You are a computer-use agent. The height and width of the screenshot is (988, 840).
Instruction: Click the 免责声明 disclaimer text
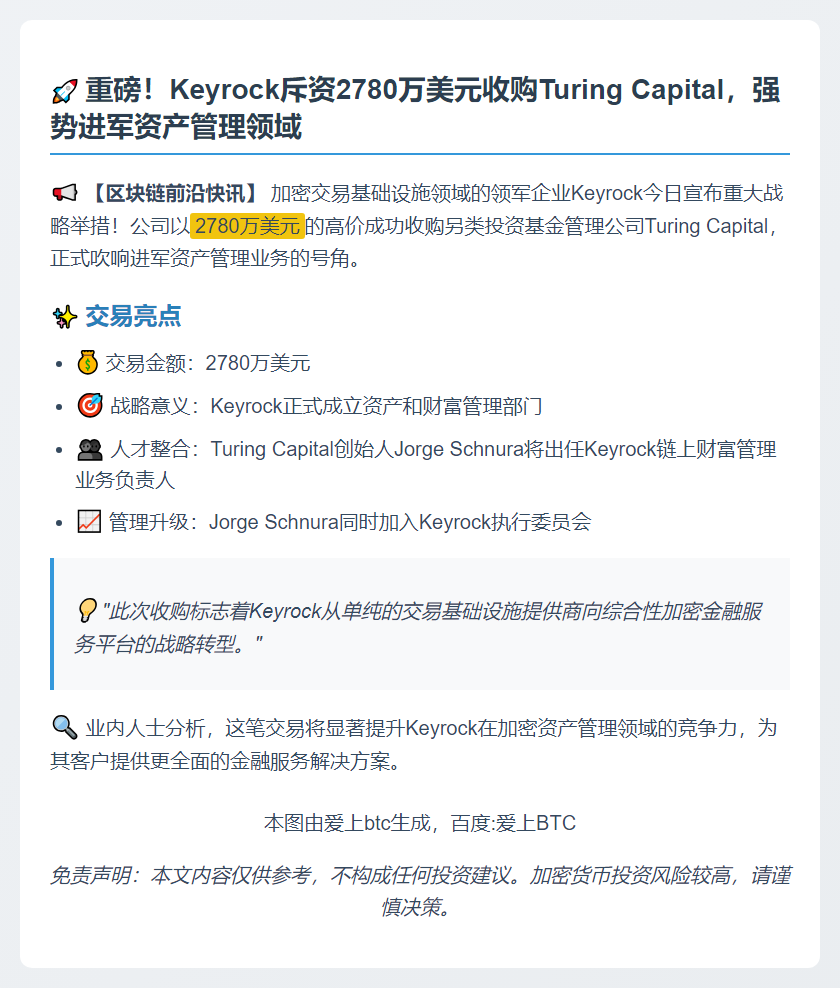pyautogui.click(x=420, y=891)
